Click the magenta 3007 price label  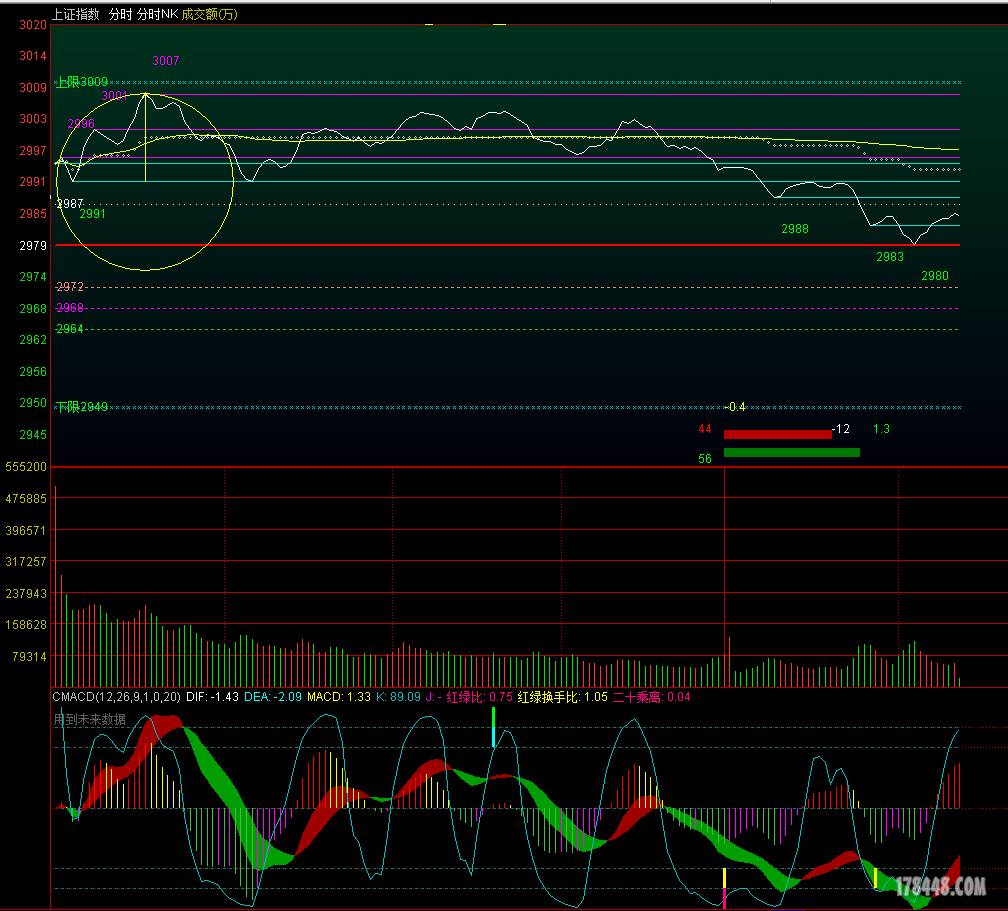click(166, 61)
